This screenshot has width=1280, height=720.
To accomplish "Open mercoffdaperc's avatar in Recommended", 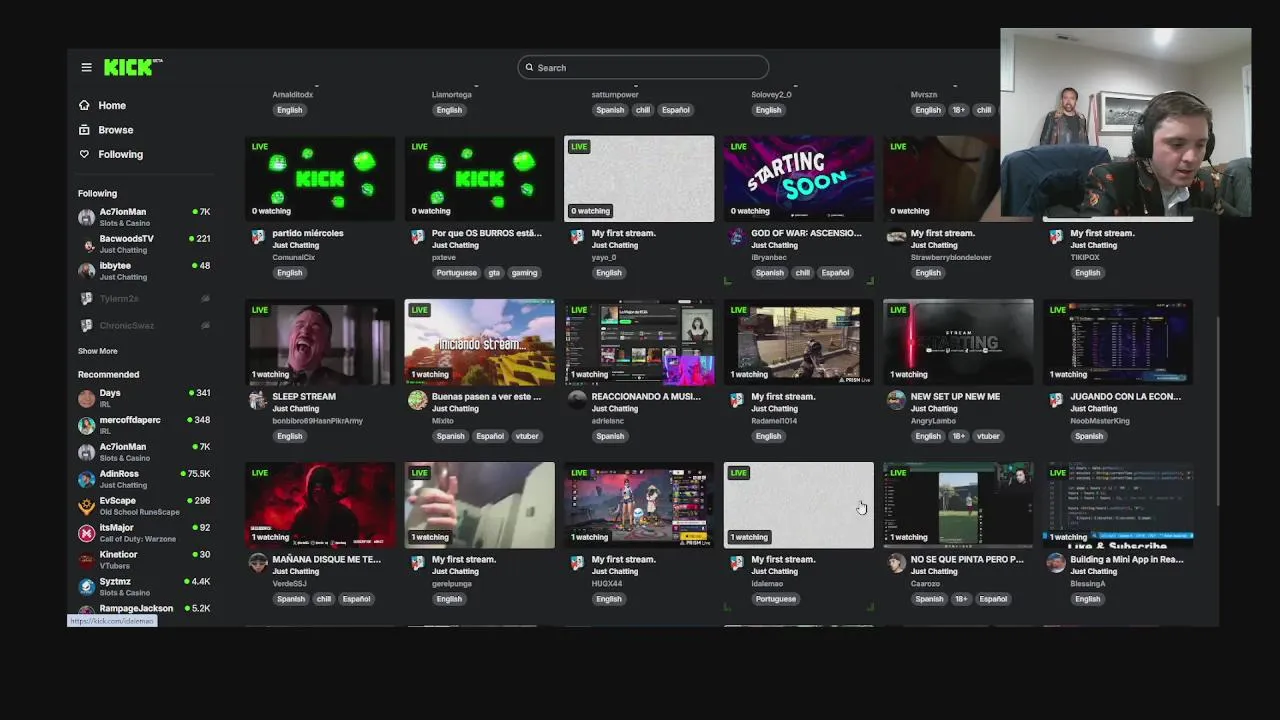I will point(87,425).
